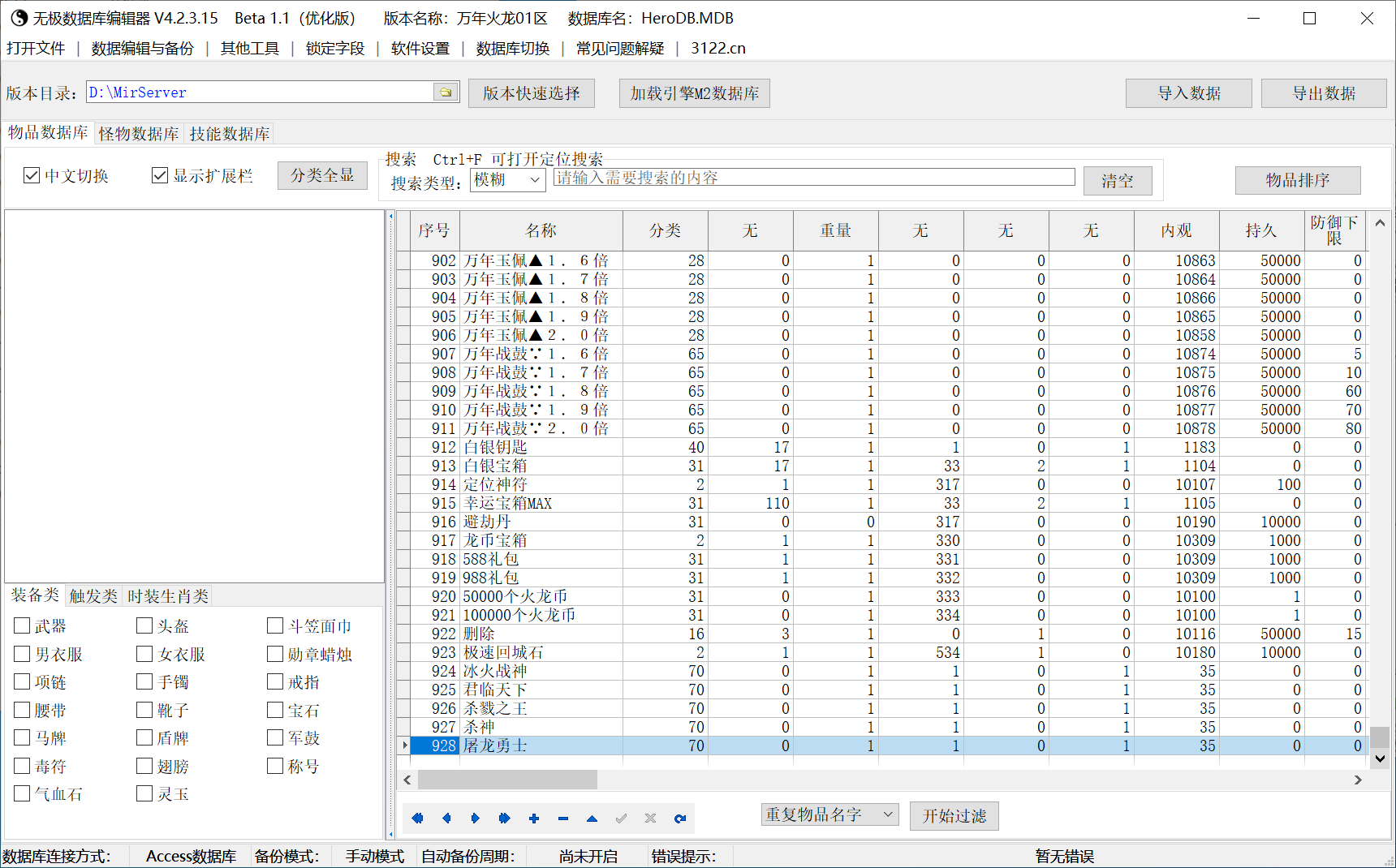This screenshot has width=1396, height=868.
Task: Check the 戒指 category box
Action: tap(275, 681)
